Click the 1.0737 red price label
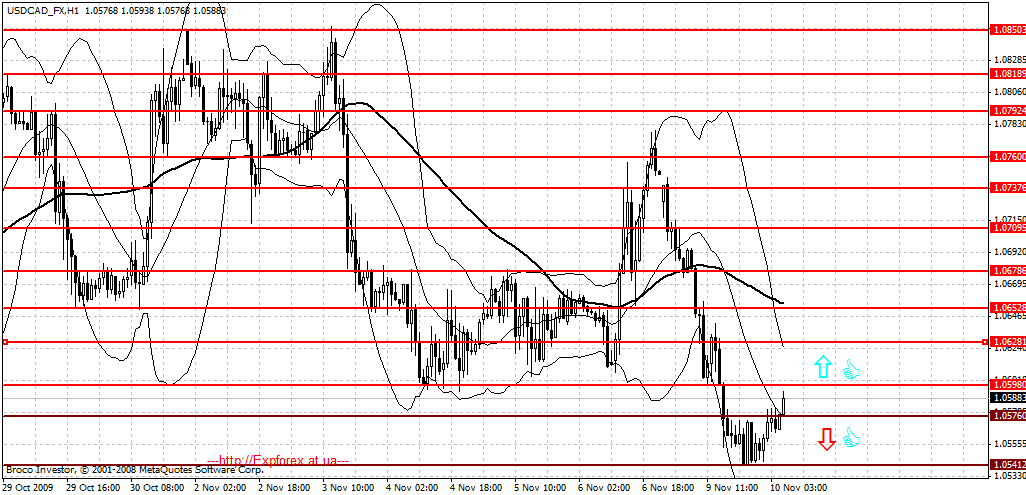This screenshot has height=495, width=1026. pos(1009,189)
